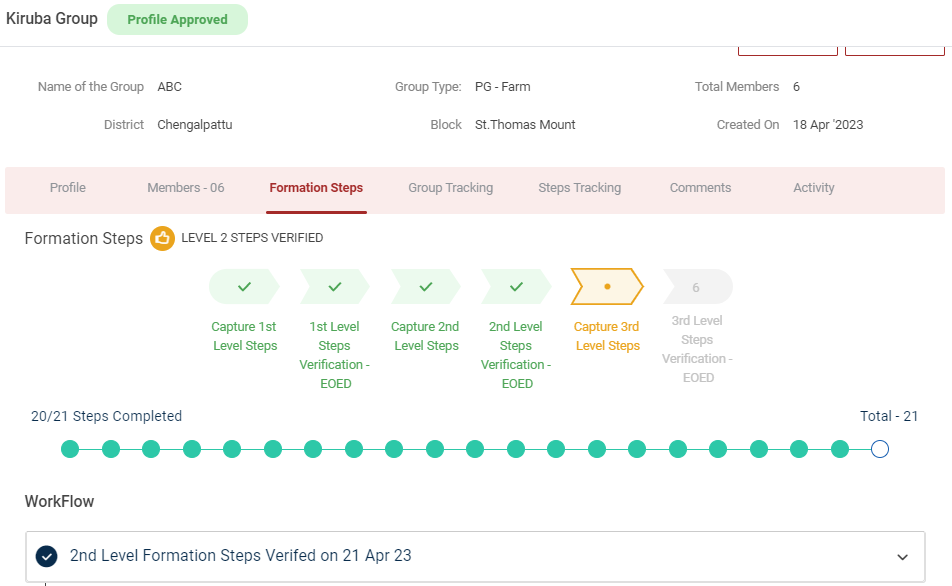
Task: Click the Capture 3rd Level Steps label
Action: point(607,337)
